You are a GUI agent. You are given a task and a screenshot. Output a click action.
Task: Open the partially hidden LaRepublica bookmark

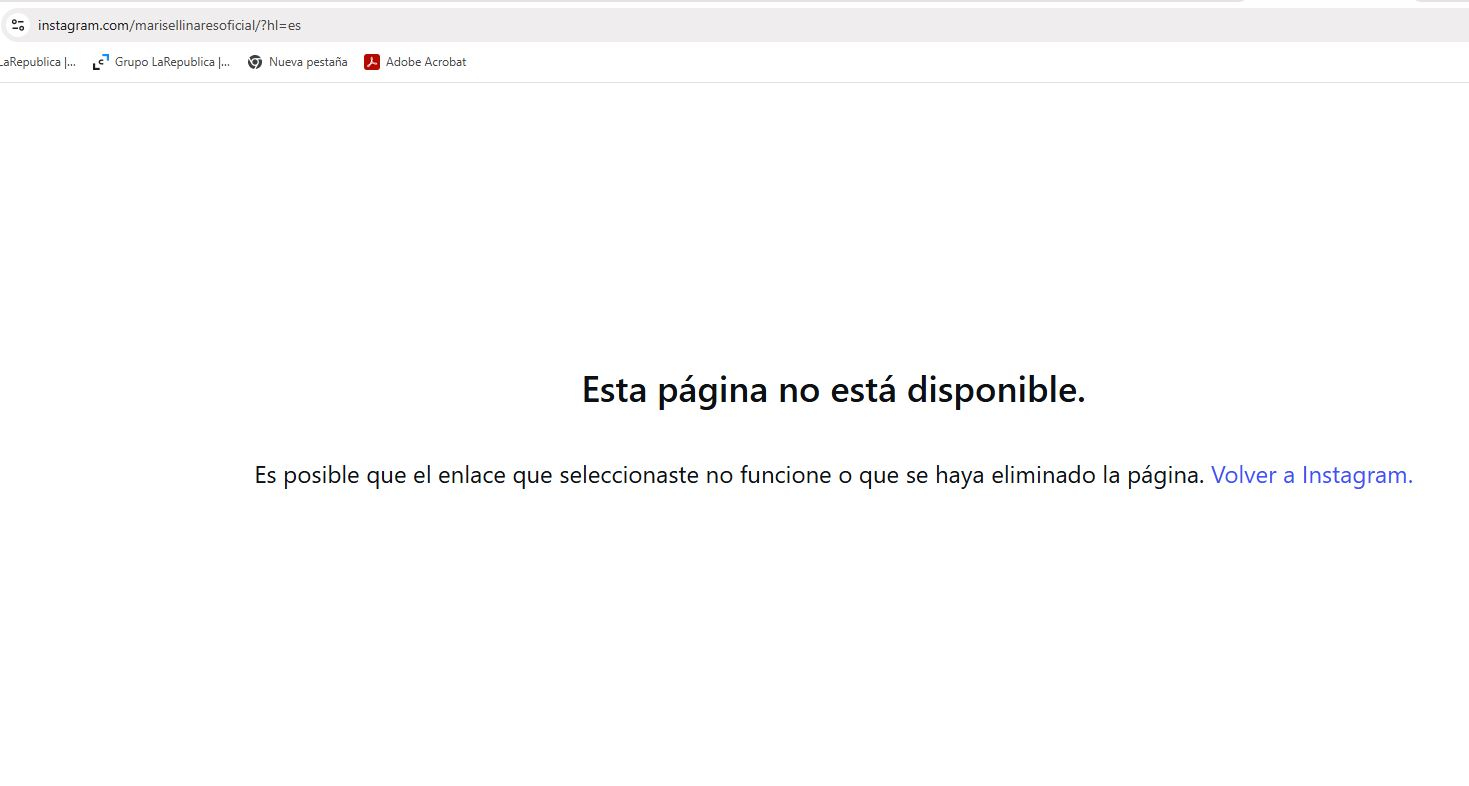pos(37,62)
